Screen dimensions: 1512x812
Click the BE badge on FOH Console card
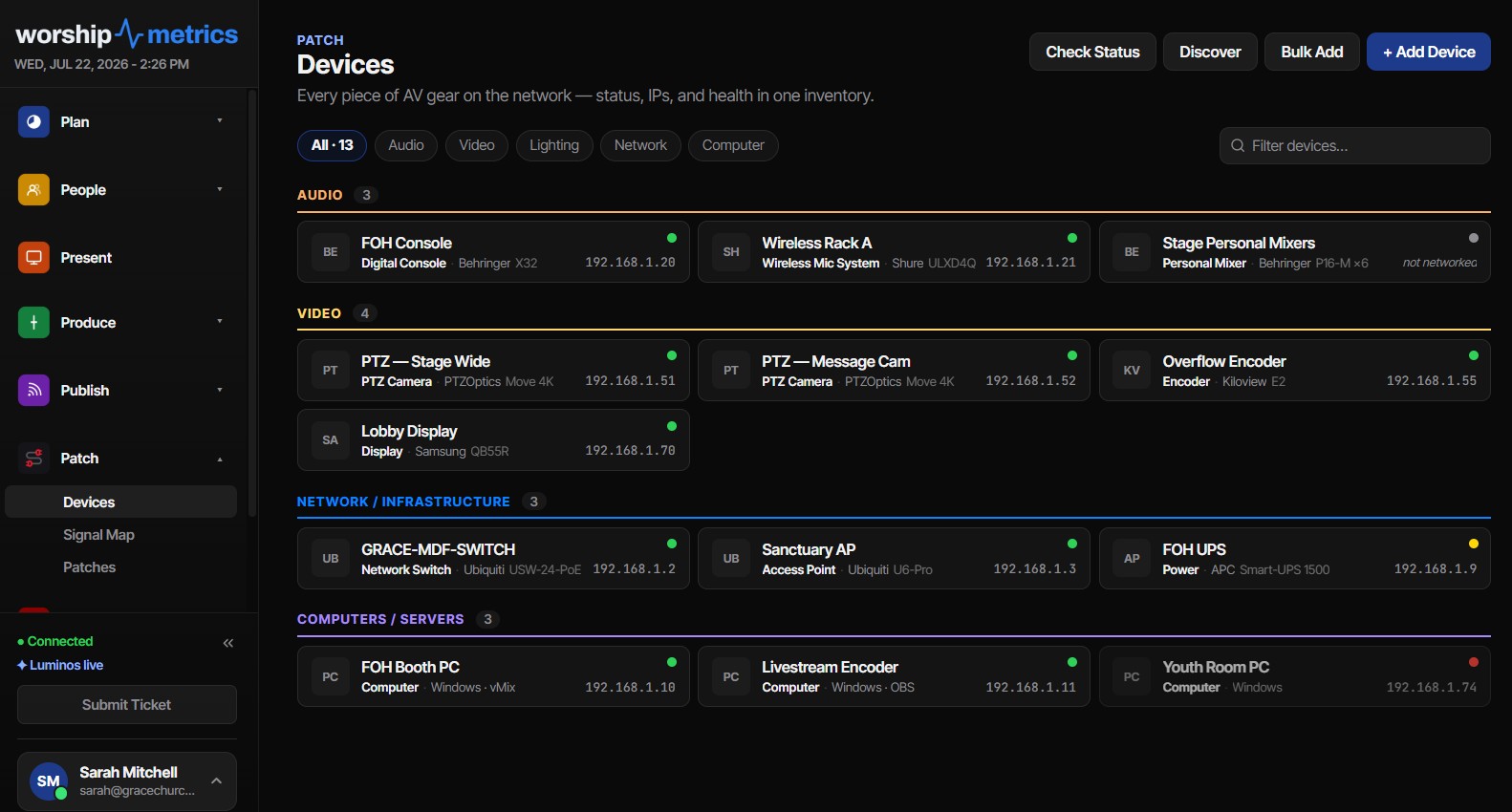331,252
